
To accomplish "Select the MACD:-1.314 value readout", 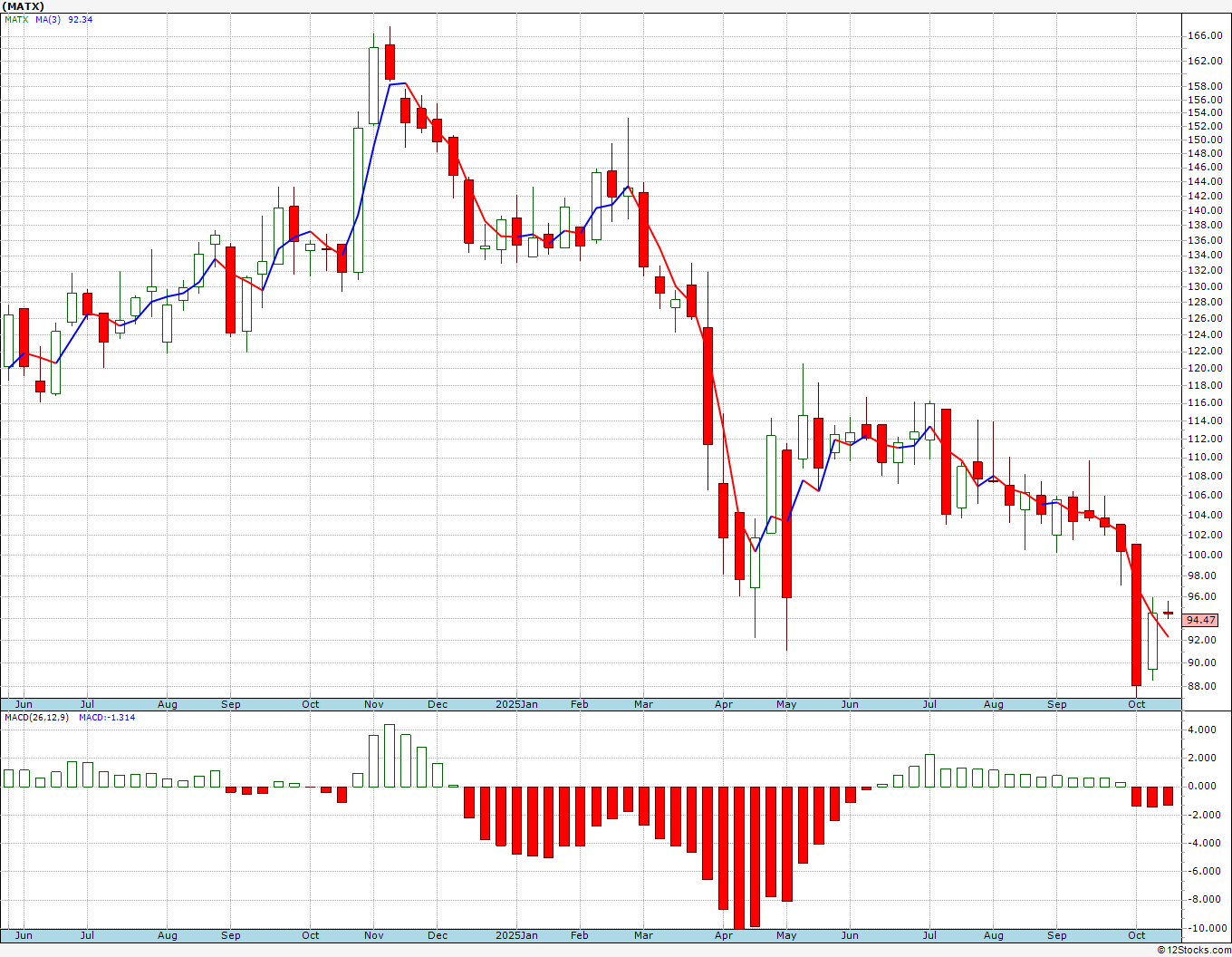I will click(107, 717).
